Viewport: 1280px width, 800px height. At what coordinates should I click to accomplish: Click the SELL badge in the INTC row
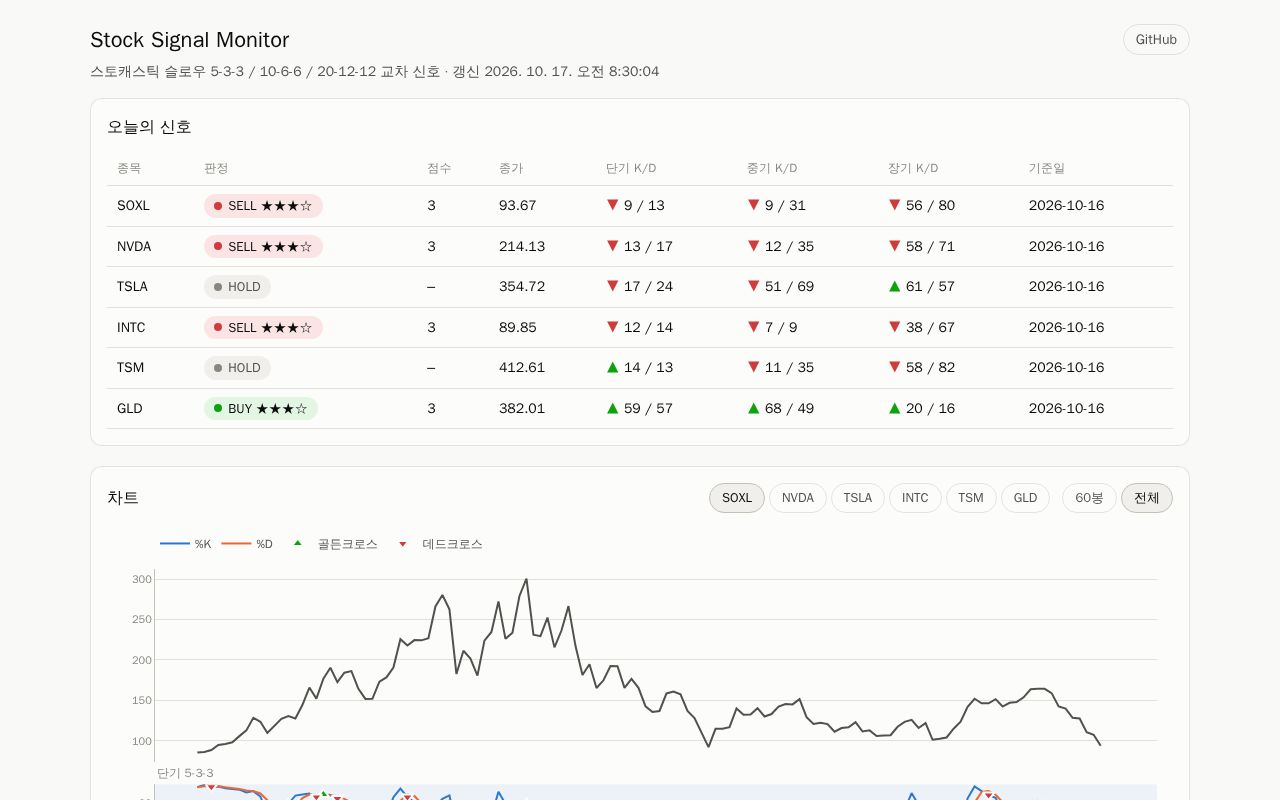tap(263, 328)
